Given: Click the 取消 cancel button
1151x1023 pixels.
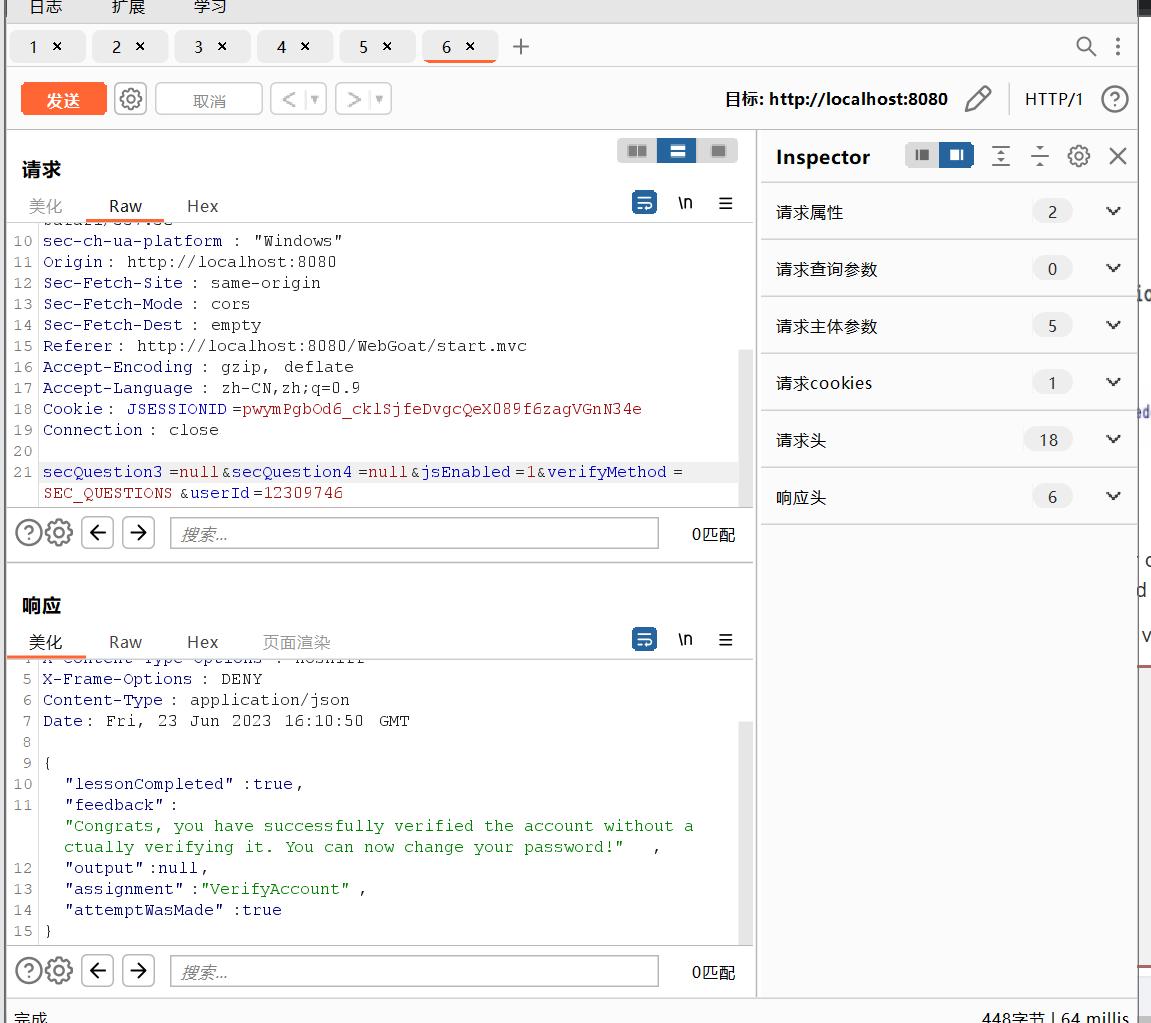Looking at the screenshot, I should (209, 100).
